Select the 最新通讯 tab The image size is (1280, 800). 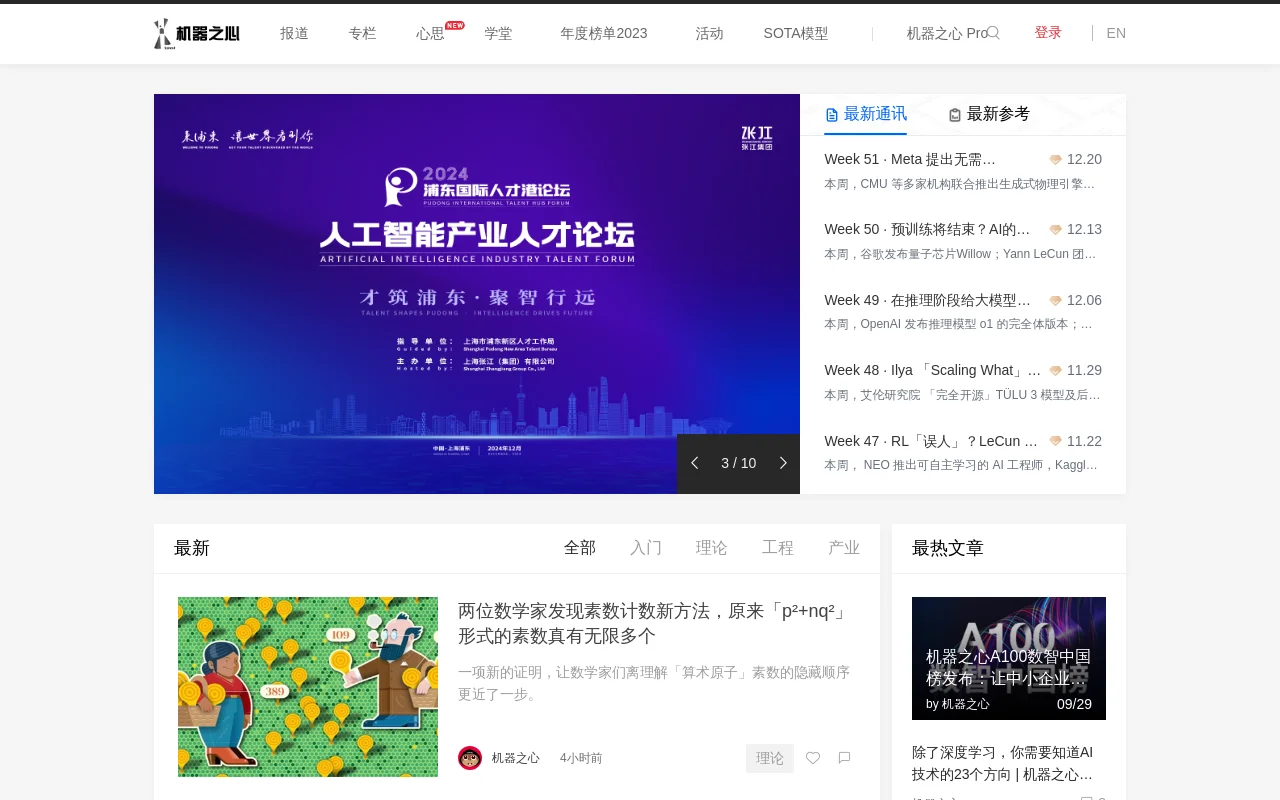coord(865,114)
